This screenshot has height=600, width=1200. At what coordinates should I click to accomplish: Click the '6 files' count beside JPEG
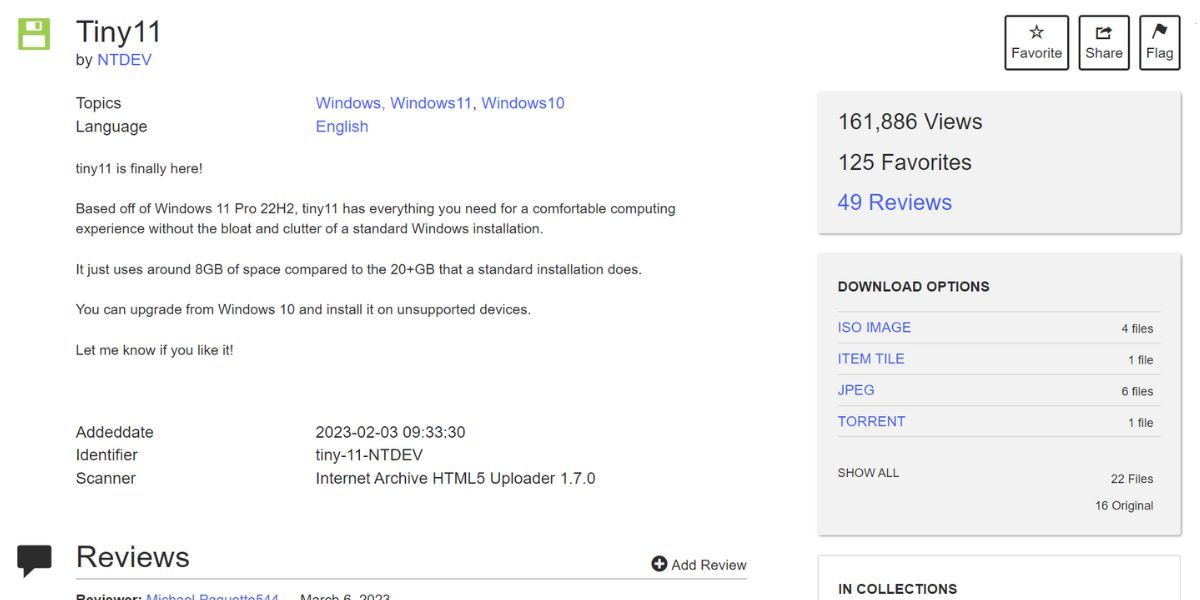(x=1137, y=392)
